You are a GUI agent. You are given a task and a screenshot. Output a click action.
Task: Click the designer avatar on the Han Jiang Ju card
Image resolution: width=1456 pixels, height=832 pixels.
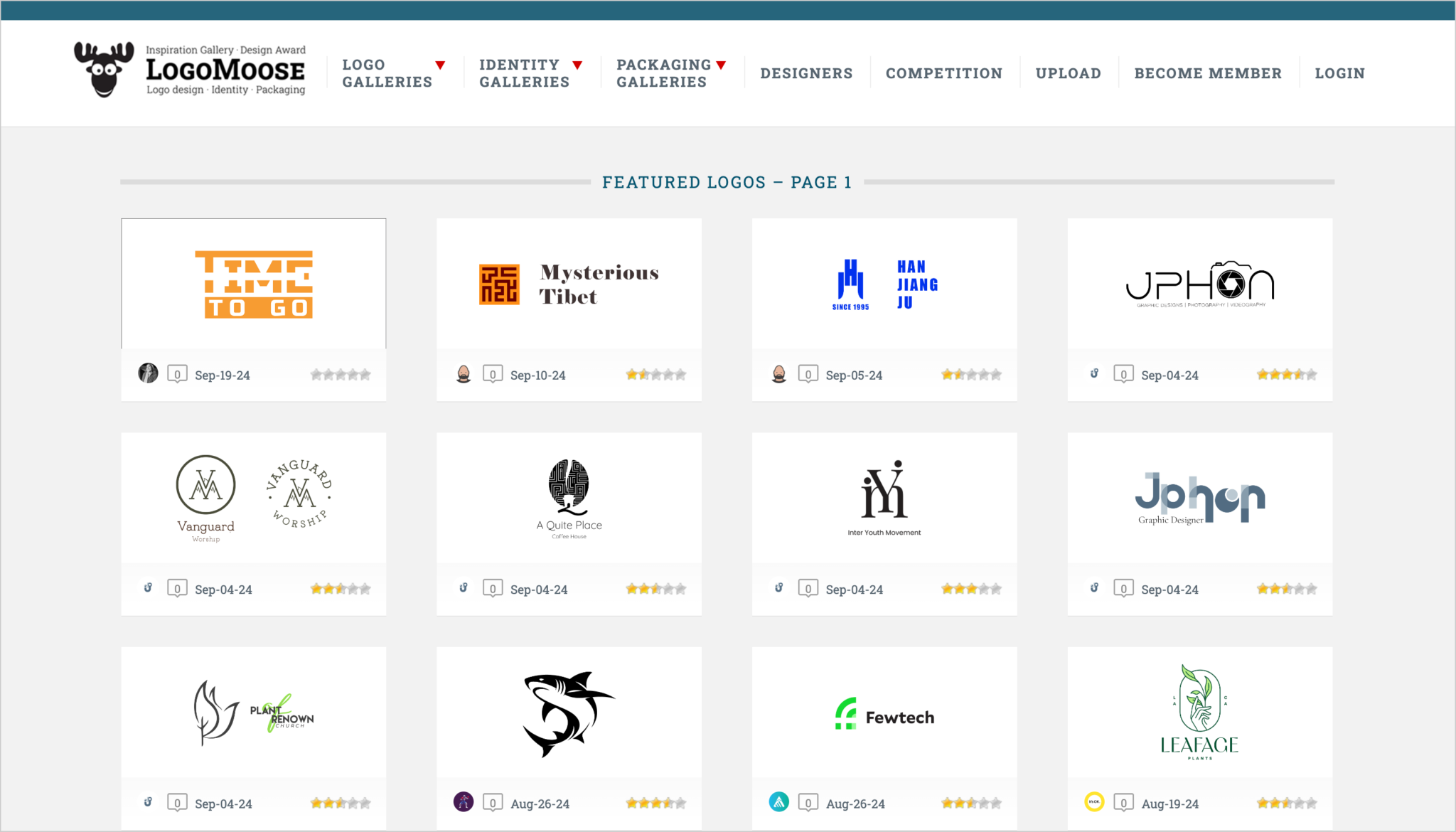tap(779, 373)
